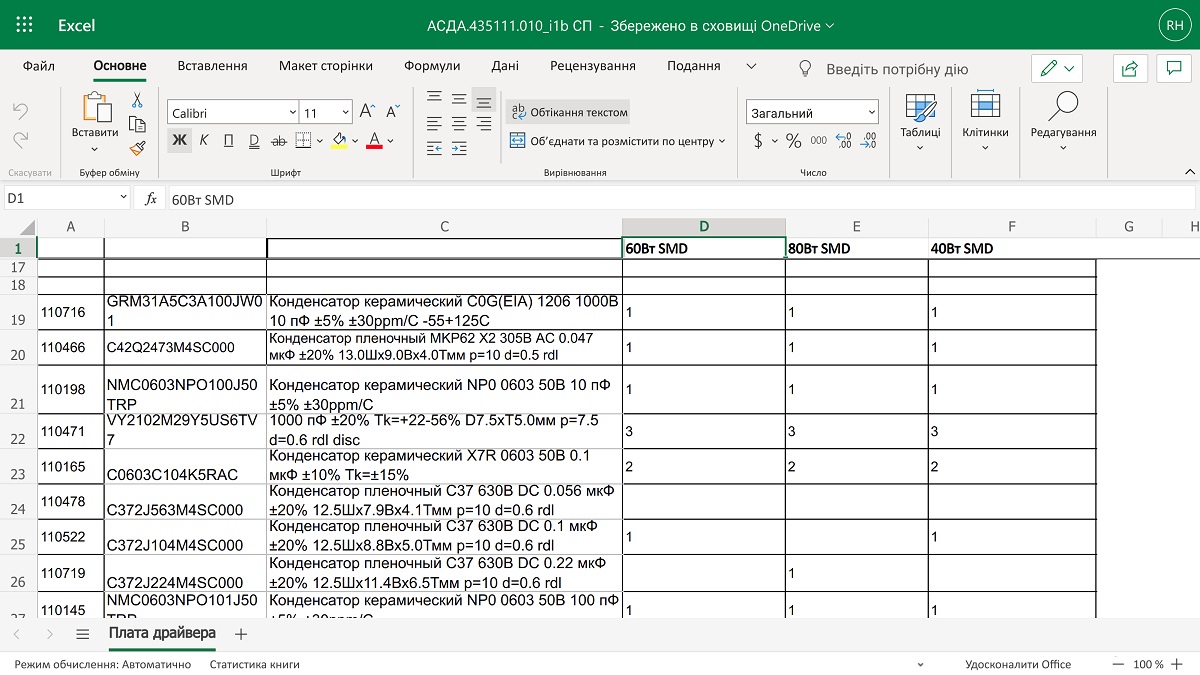Image resolution: width=1200 pixels, height=675 pixels.
Task: Click the Paste (Вставити) clipboard icon
Action: pos(96,107)
